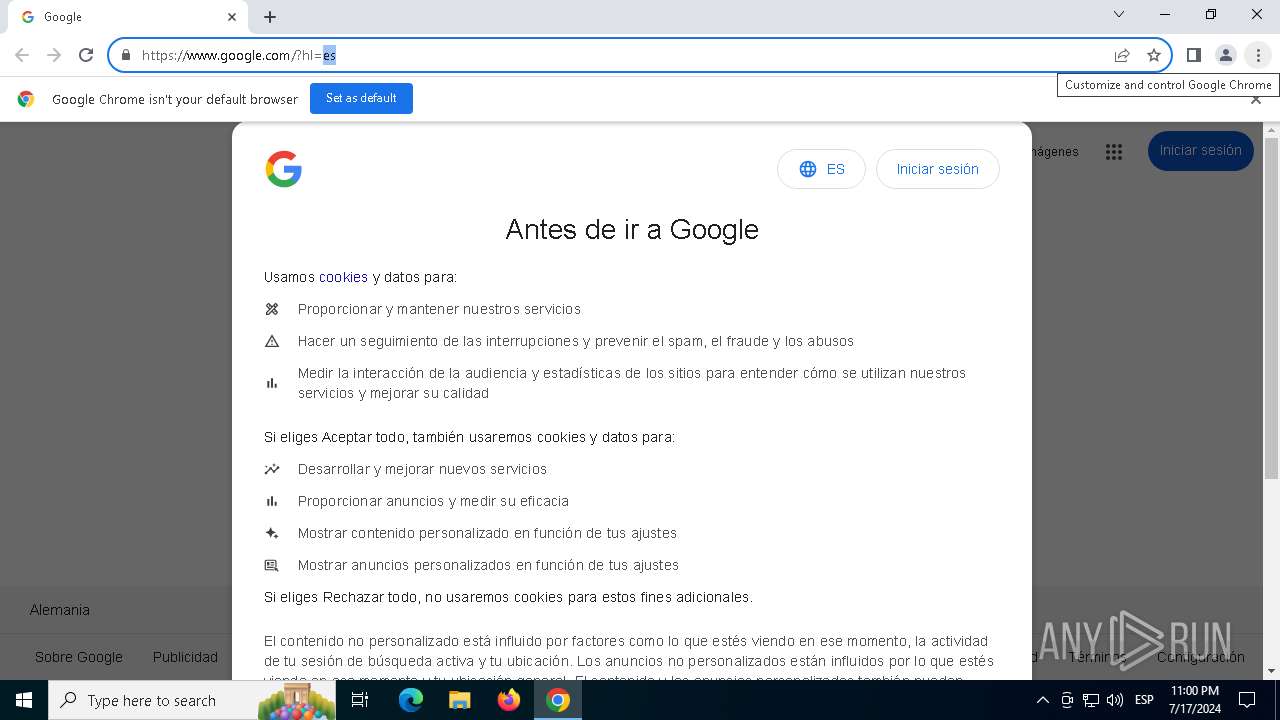Click the taskbar search highlight image

click(296, 700)
